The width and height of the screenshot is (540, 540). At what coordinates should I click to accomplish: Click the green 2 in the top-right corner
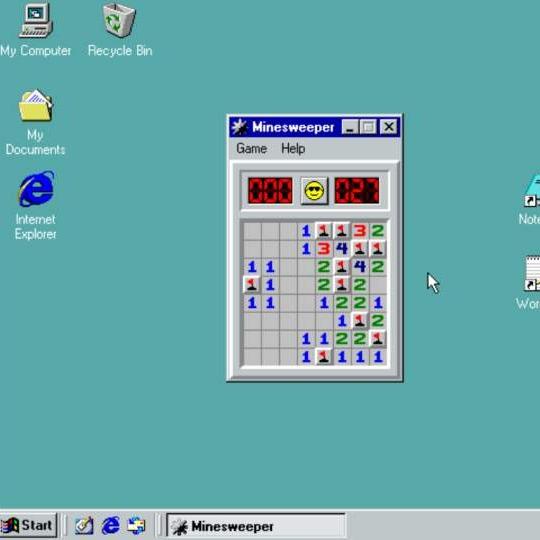tap(377, 231)
